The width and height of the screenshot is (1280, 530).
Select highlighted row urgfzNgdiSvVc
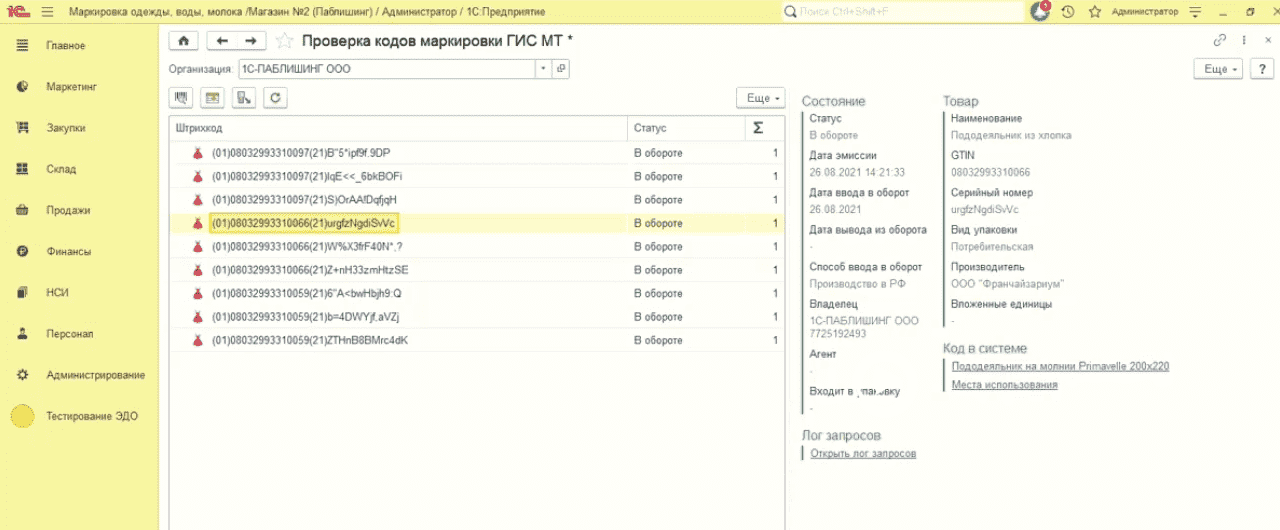[476, 223]
